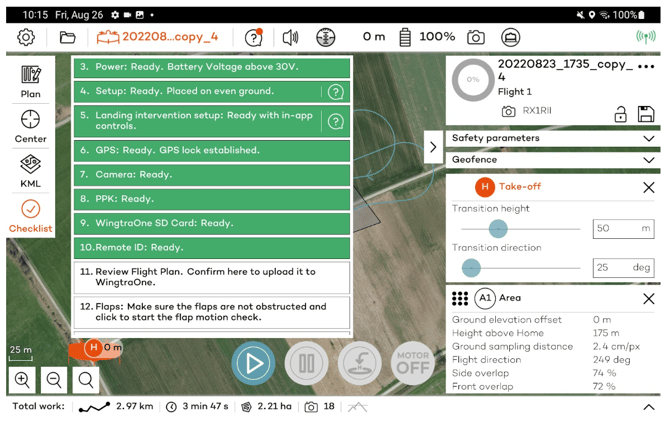Image resolution: width=670 pixels, height=423 pixels.
Task: Open three-dots menu for flight plan
Action: click(x=646, y=67)
